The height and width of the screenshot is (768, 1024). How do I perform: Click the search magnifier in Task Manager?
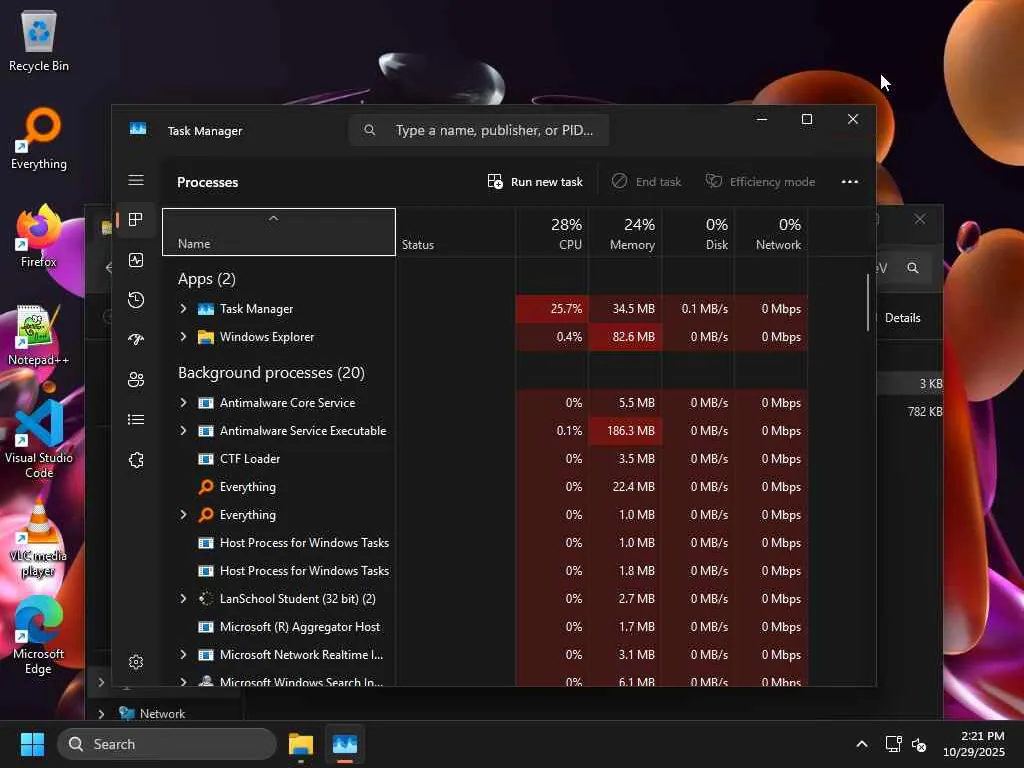coord(370,130)
